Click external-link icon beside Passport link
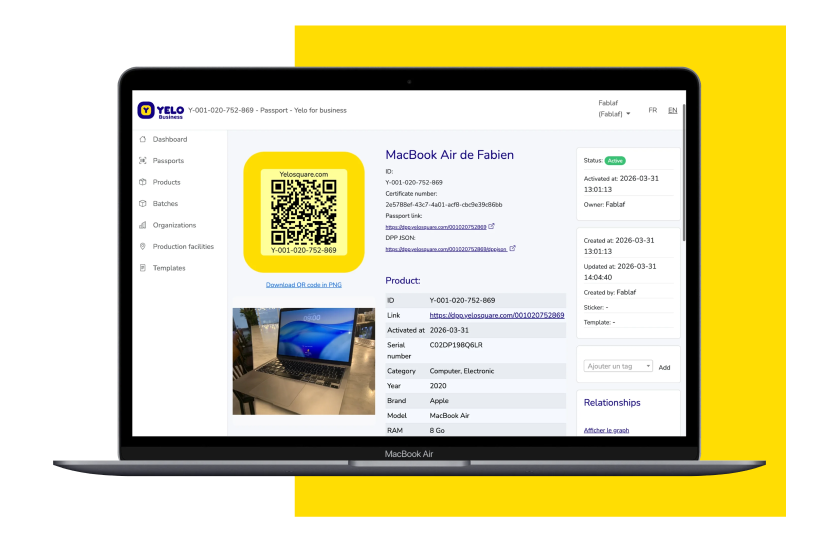Screen dimensions: 819x543 pyautogui.click(x=492, y=226)
